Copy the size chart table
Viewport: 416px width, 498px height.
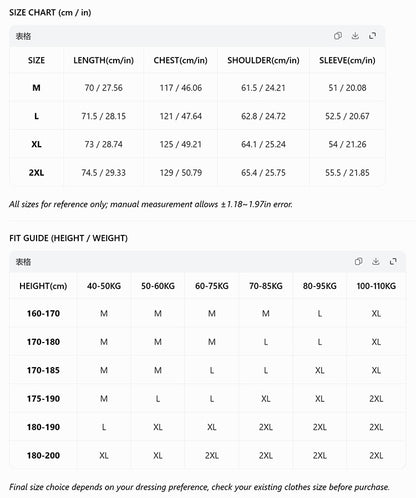pos(338,36)
